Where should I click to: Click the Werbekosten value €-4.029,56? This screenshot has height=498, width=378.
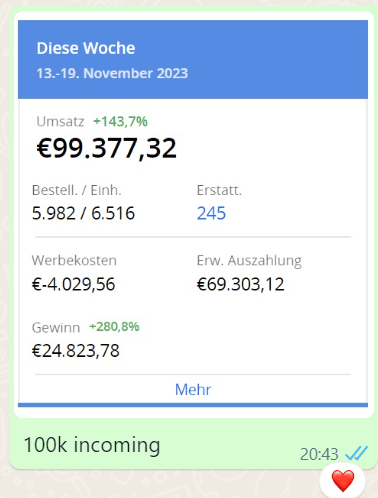(73, 284)
